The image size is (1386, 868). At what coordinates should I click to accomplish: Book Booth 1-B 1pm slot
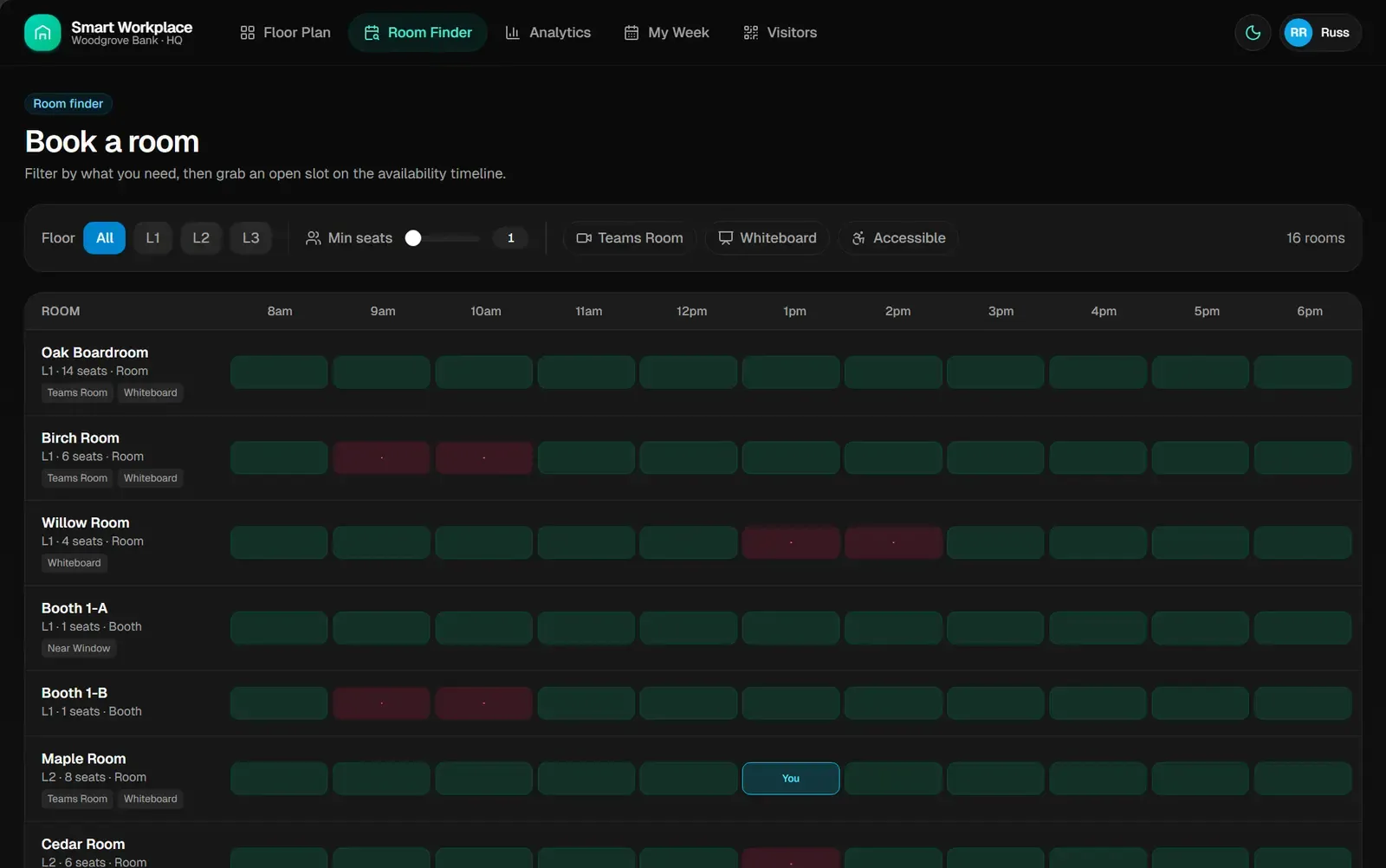(791, 703)
